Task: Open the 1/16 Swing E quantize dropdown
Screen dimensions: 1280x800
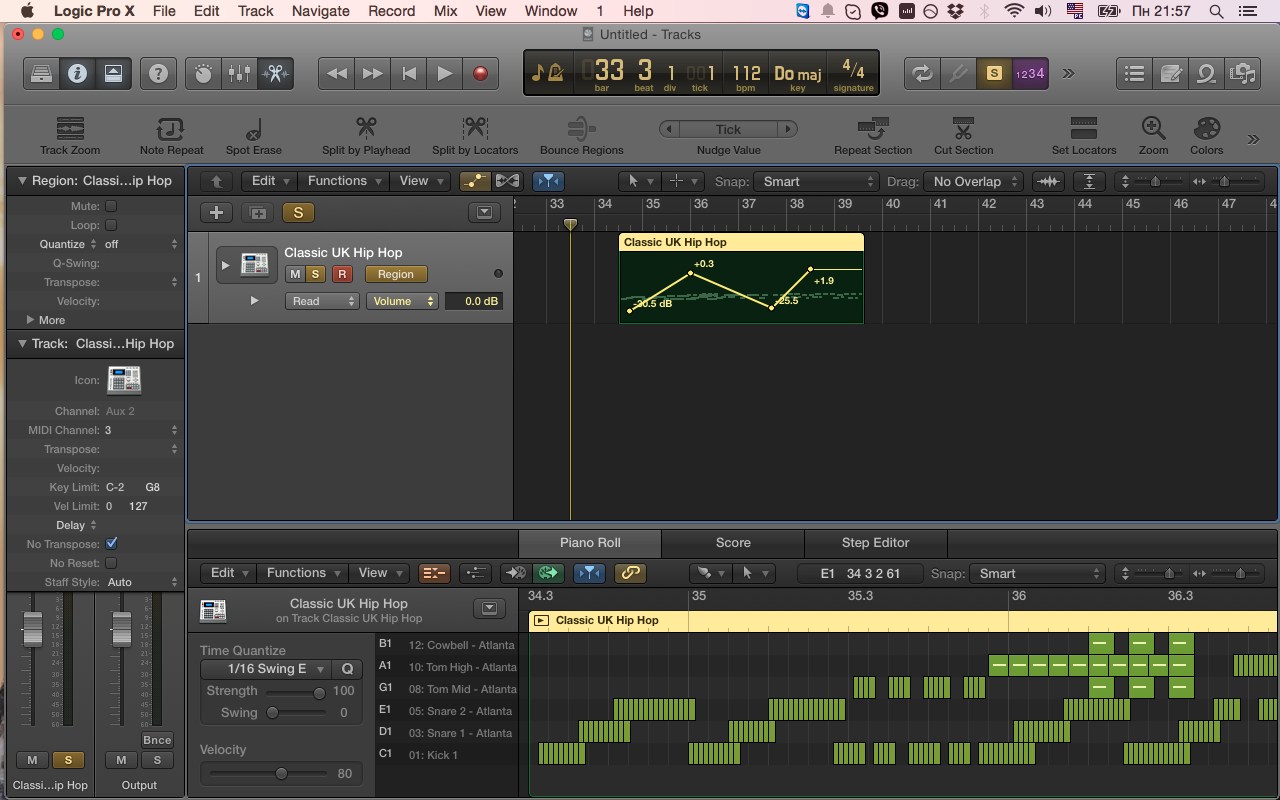Action: (x=267, y=669)
